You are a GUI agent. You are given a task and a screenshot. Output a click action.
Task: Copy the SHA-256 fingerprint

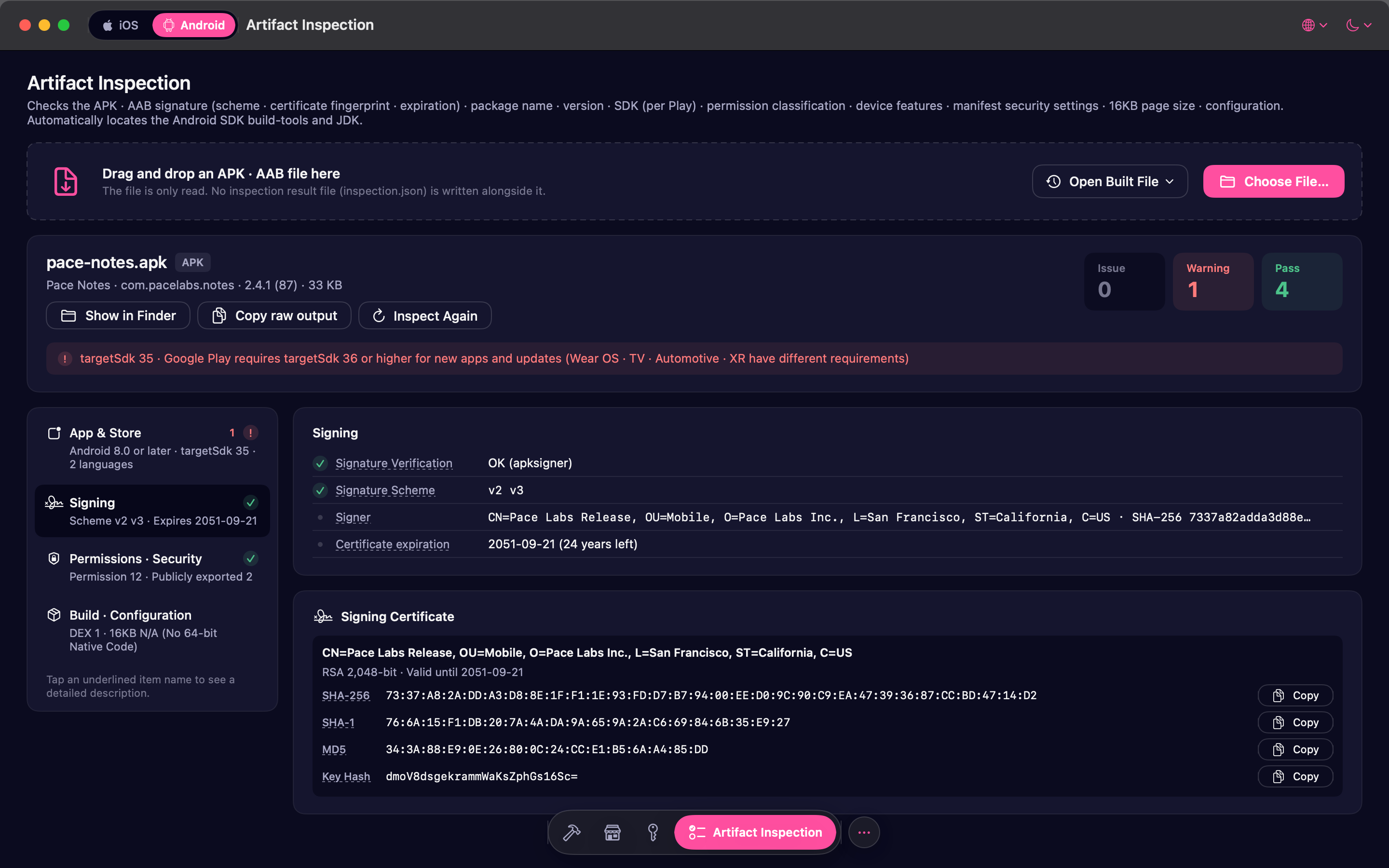(1295, 696)
